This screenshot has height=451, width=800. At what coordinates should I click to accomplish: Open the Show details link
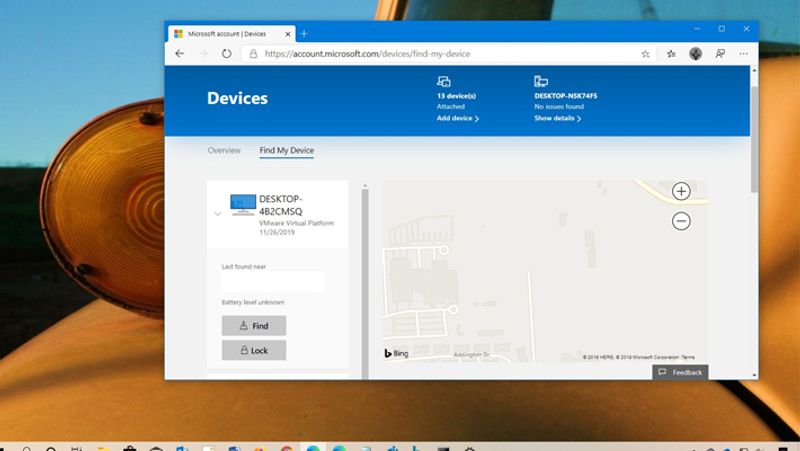[x=558, y=118]
